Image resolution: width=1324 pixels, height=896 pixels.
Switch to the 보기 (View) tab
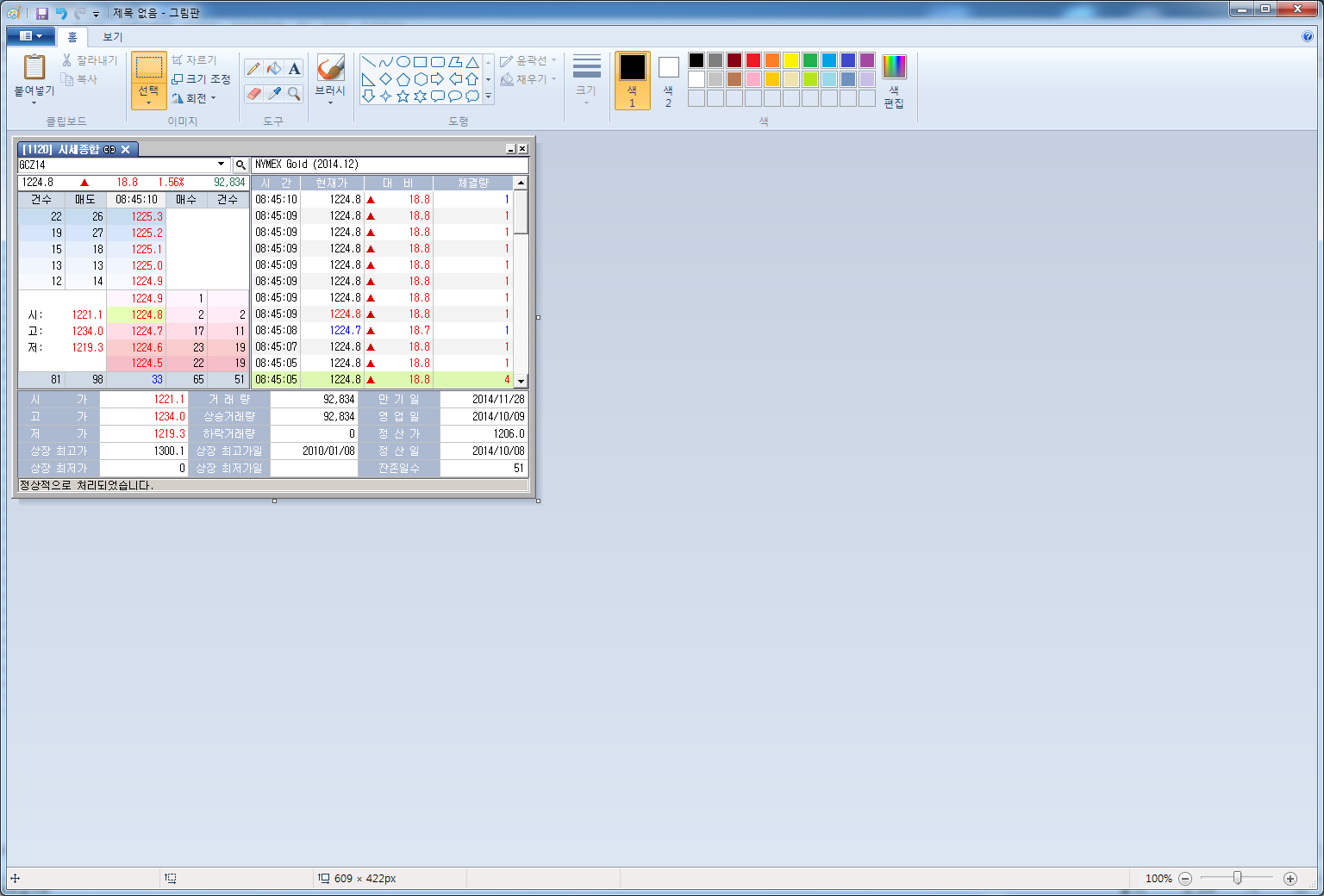coord(113,37)
